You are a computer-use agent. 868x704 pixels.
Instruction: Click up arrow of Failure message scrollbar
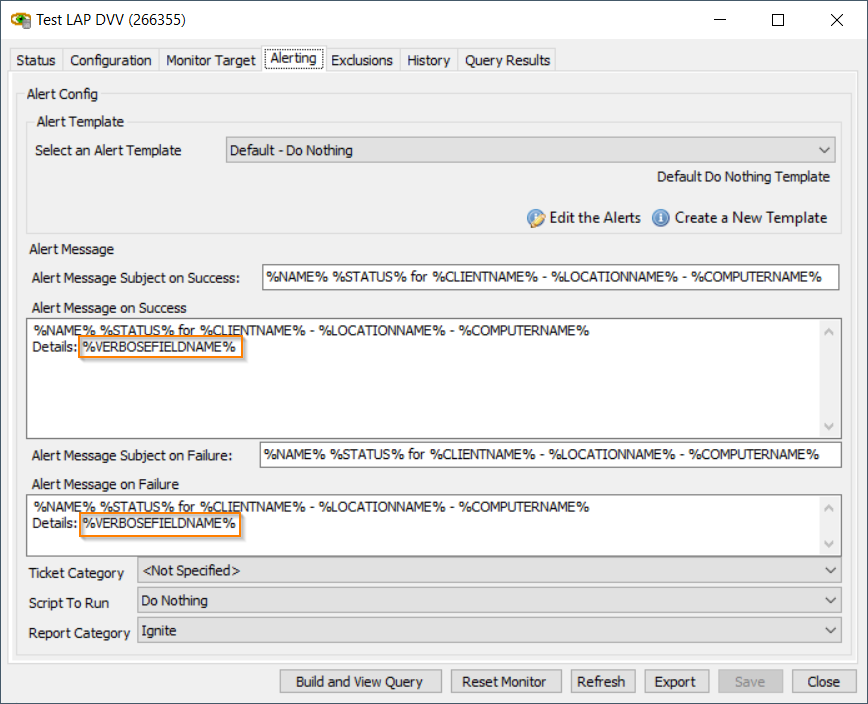[x=829, y=508]
